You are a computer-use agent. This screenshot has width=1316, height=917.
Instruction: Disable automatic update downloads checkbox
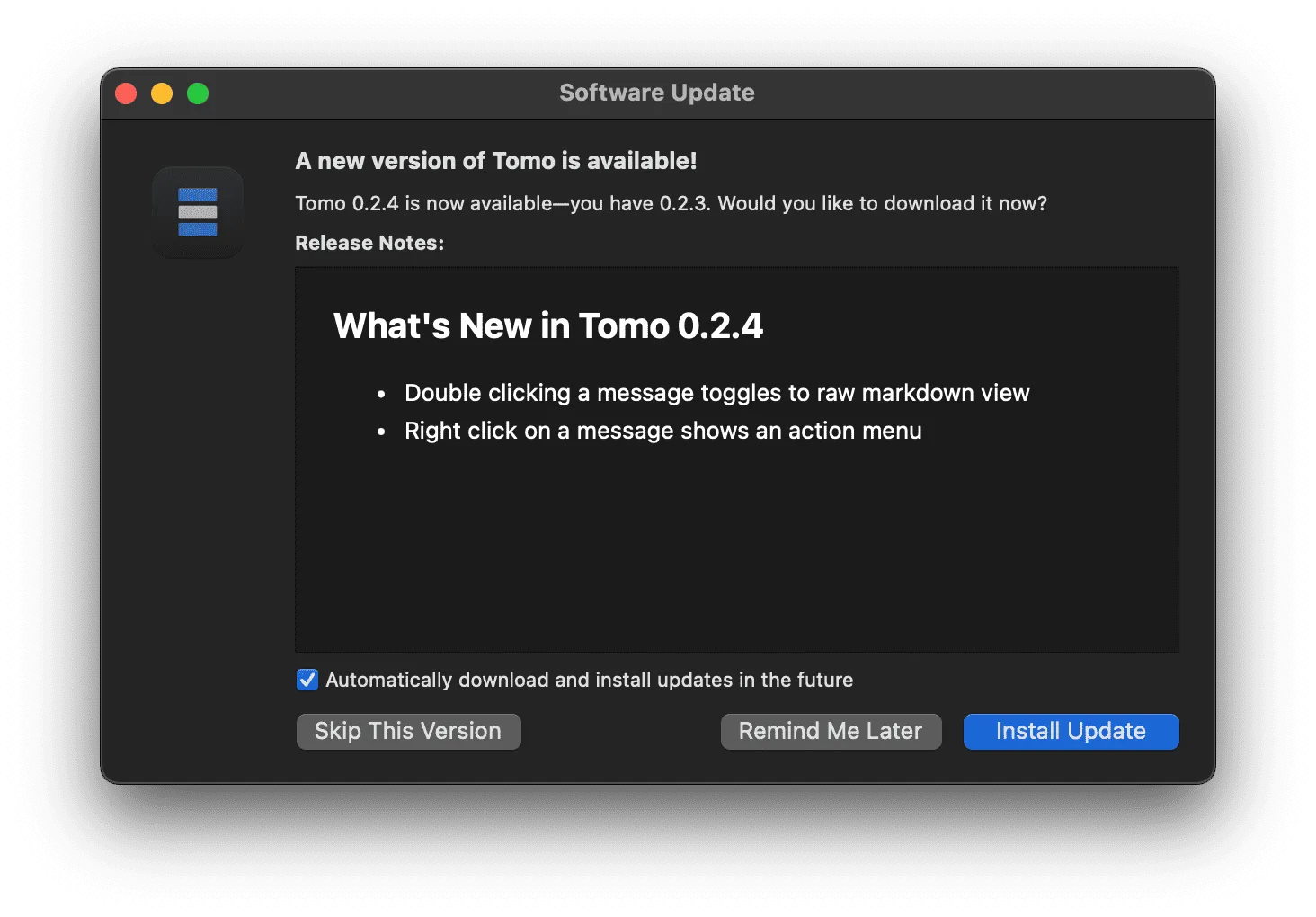(307, 680)
